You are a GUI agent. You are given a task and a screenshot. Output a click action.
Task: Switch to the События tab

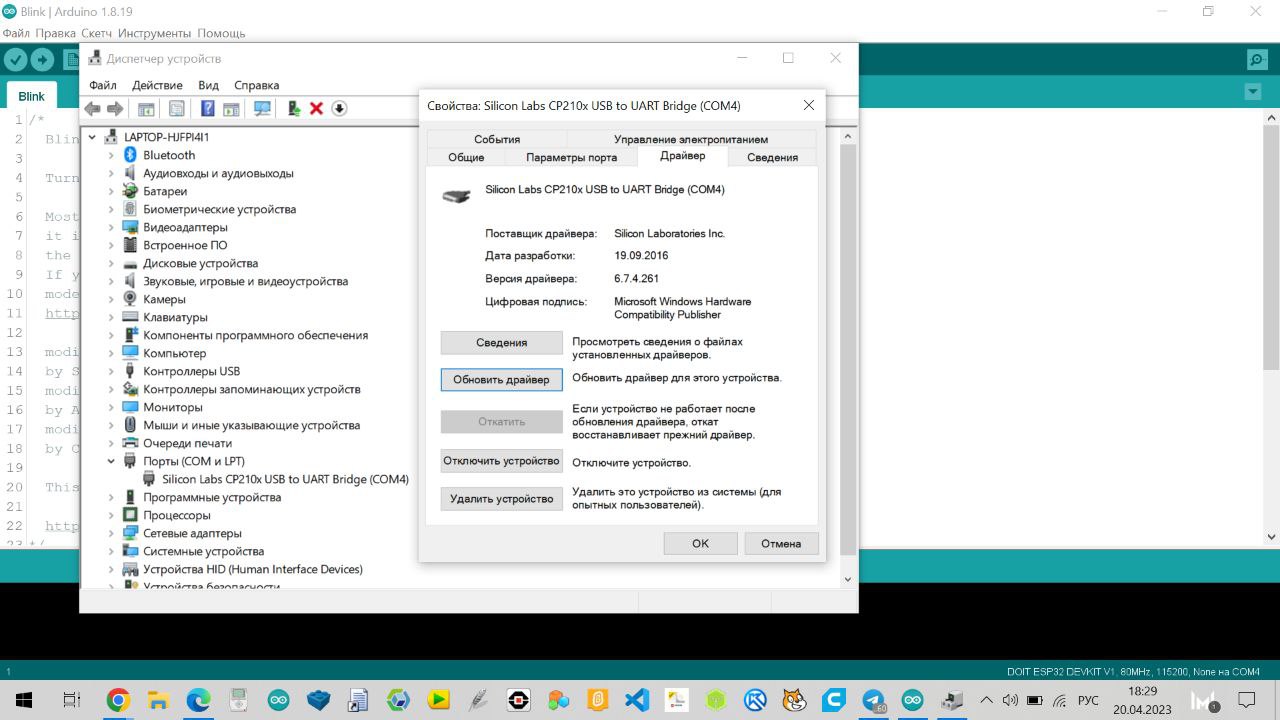tap(497, 139)
